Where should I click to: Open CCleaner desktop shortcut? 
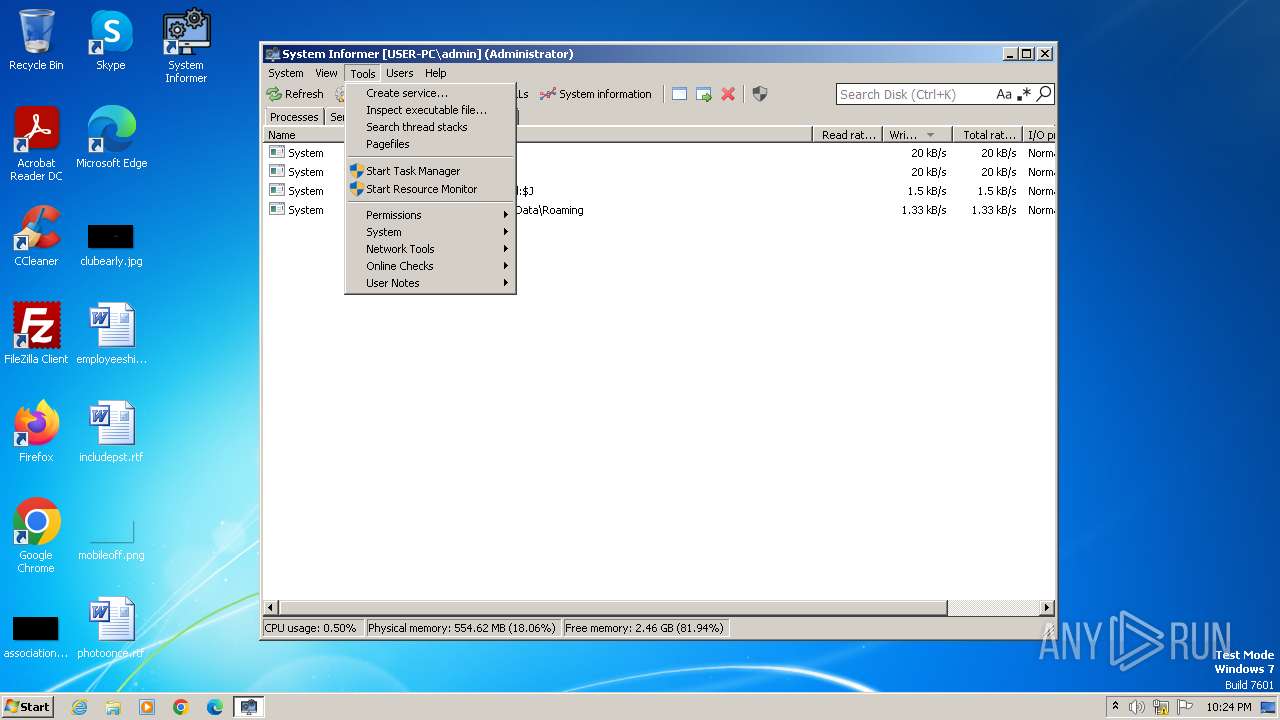[x=36, y=236]
